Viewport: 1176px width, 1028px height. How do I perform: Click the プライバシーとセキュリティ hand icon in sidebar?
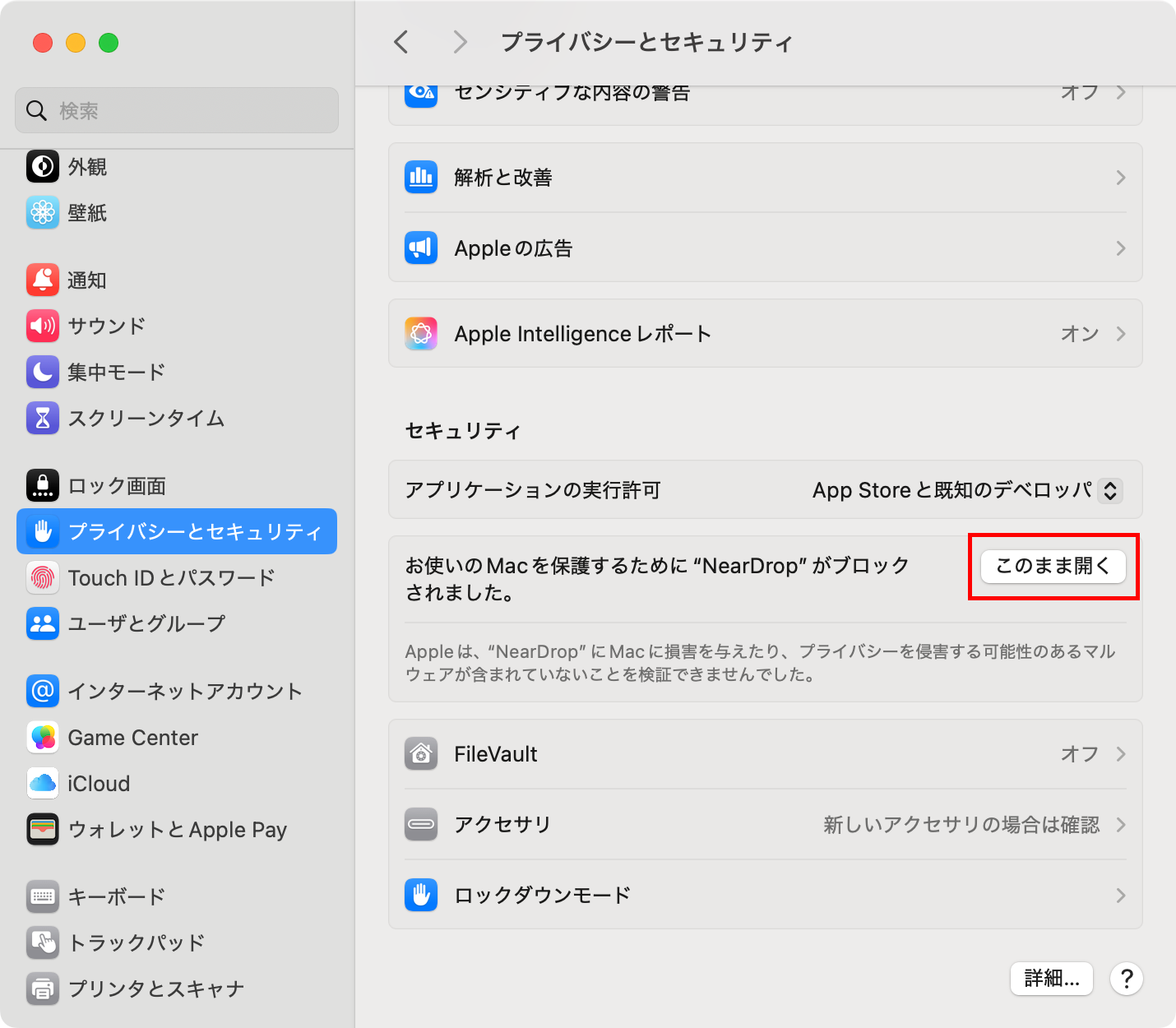point(43,531)
